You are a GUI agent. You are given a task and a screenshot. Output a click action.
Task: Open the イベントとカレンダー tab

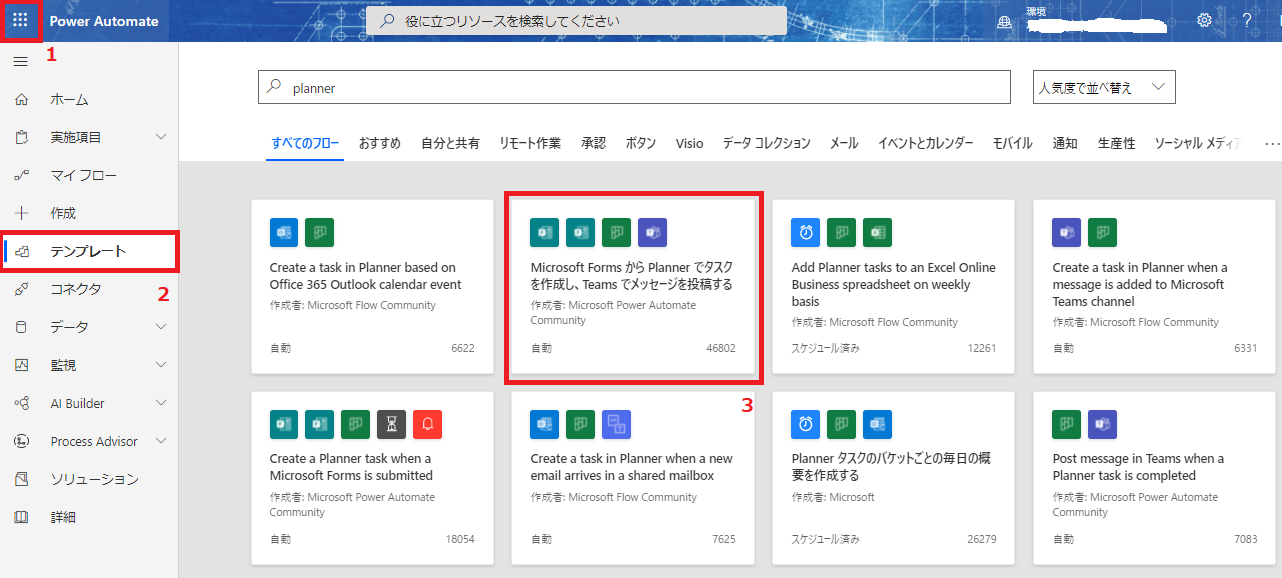click(925, 144)
